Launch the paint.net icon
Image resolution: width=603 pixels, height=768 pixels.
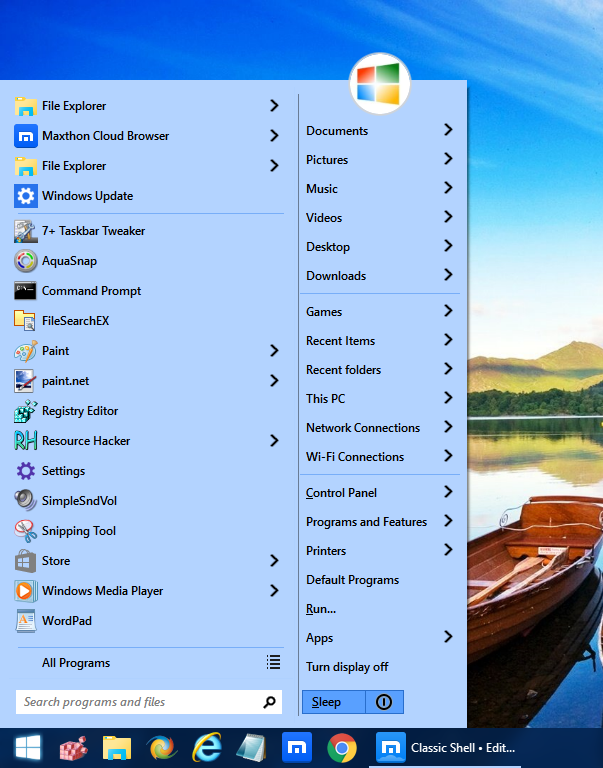coord(24,381)
